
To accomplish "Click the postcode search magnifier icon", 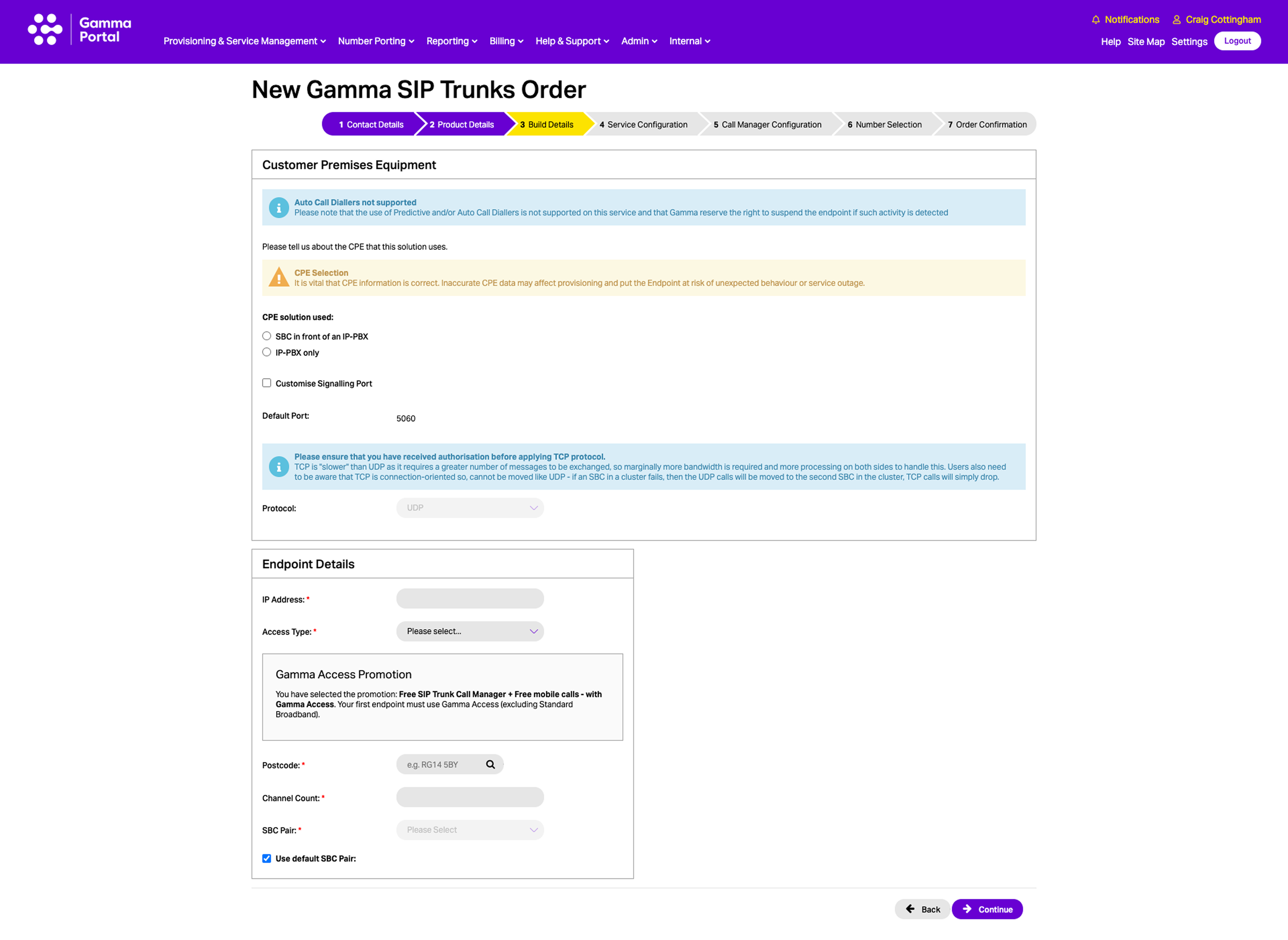I will coord(490,764).
